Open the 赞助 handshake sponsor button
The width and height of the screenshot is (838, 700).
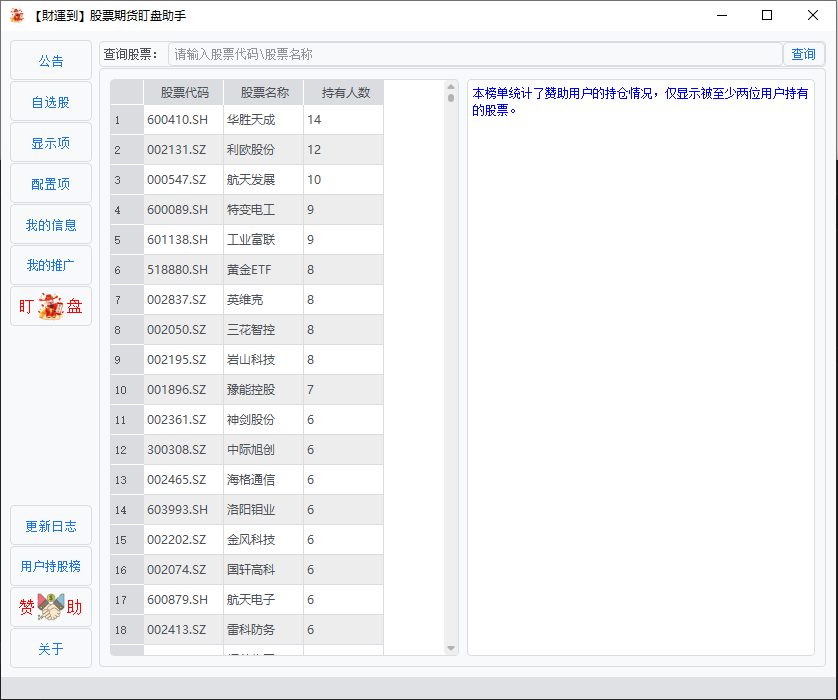click(x=51, y=607)
